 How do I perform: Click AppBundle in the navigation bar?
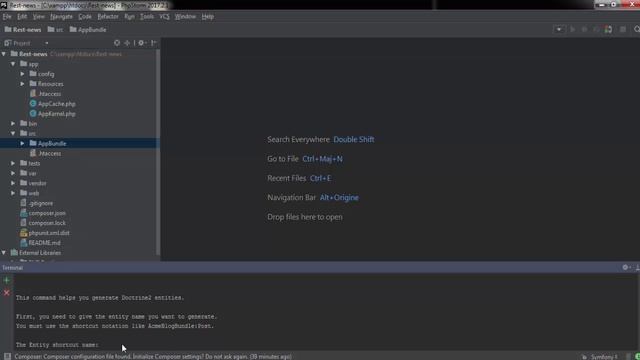(x=88, y=29)
